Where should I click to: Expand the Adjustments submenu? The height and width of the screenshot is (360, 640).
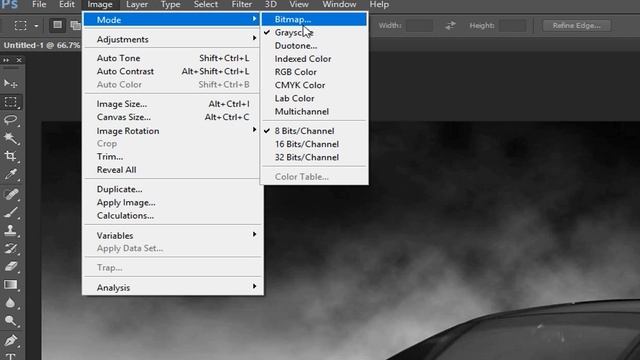click(x=172, y=39)
